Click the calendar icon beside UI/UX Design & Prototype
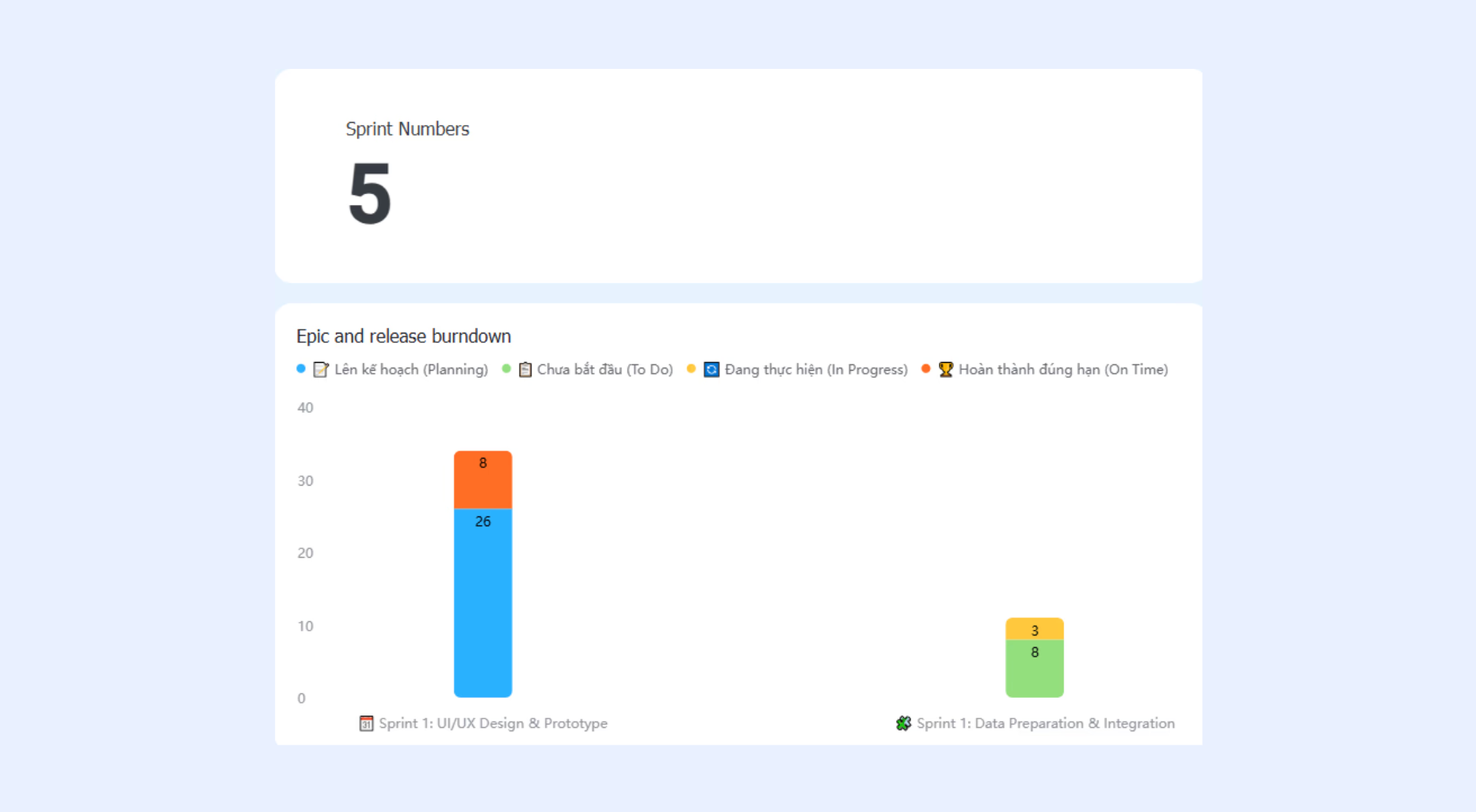The image size is (1476, 812). (x=366, y=723)
